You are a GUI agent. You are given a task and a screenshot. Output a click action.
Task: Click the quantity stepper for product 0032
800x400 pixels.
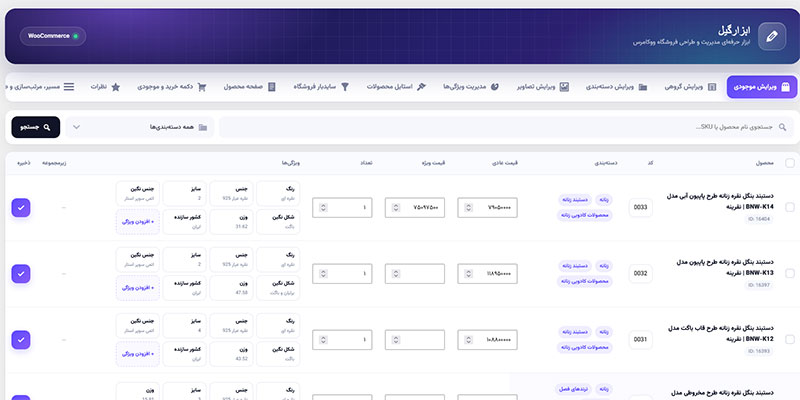pos(323,274)
